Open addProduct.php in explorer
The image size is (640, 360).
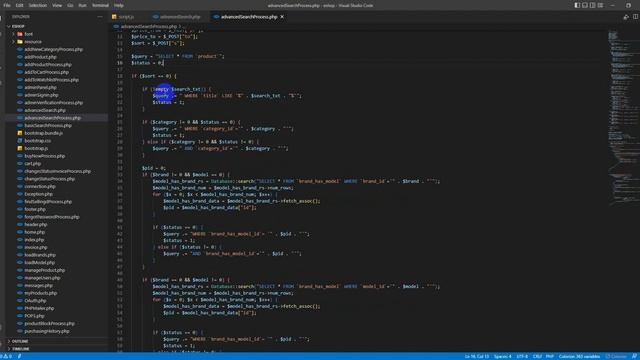40,57
